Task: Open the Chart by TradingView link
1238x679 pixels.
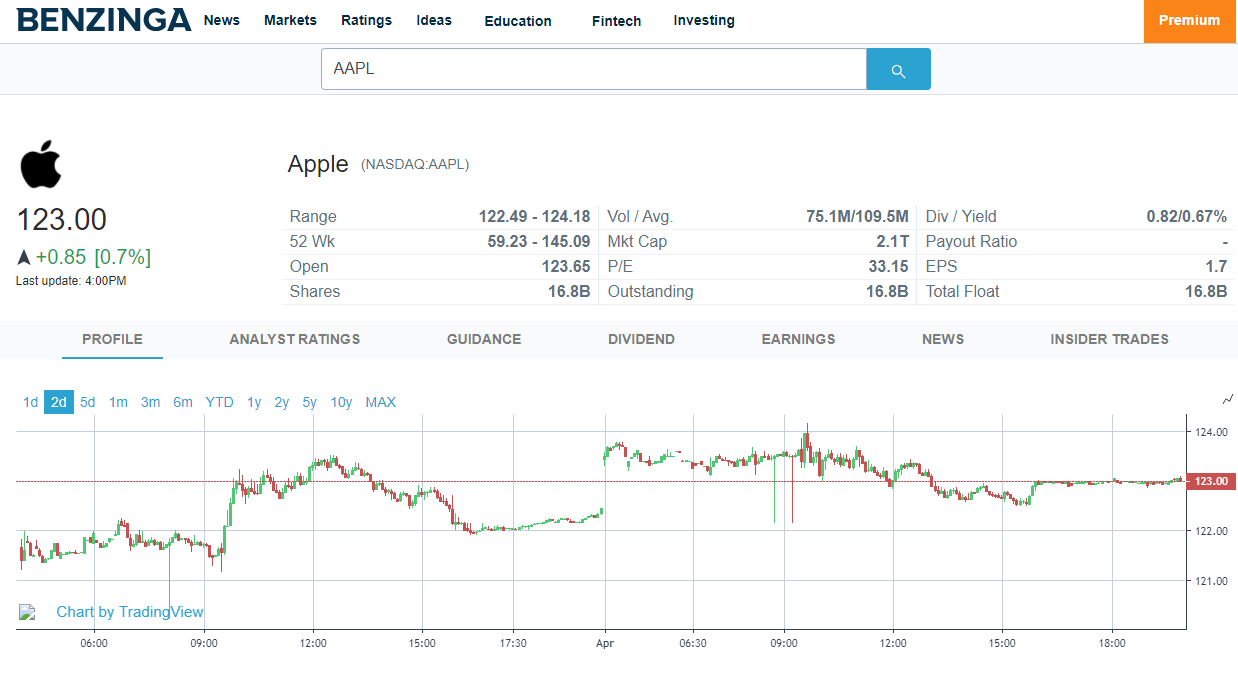Action: pyautogui.click(x=130, y=612)
